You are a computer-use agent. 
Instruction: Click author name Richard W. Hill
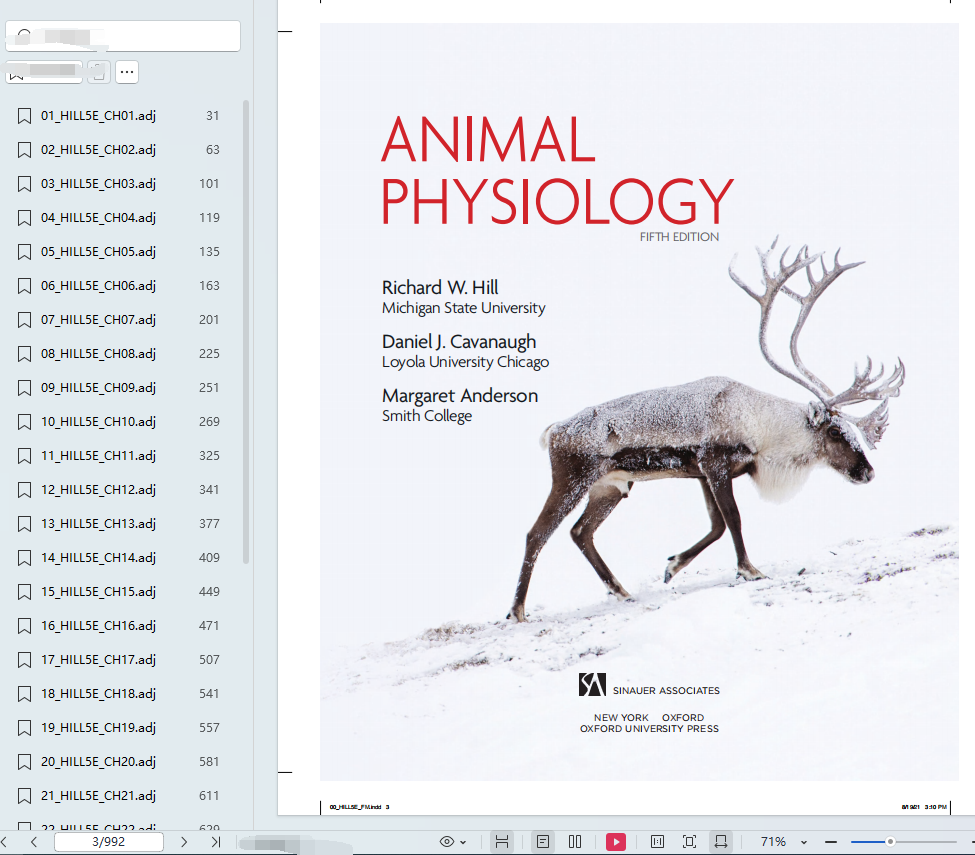pyautogui.click(x=440, y=287)
